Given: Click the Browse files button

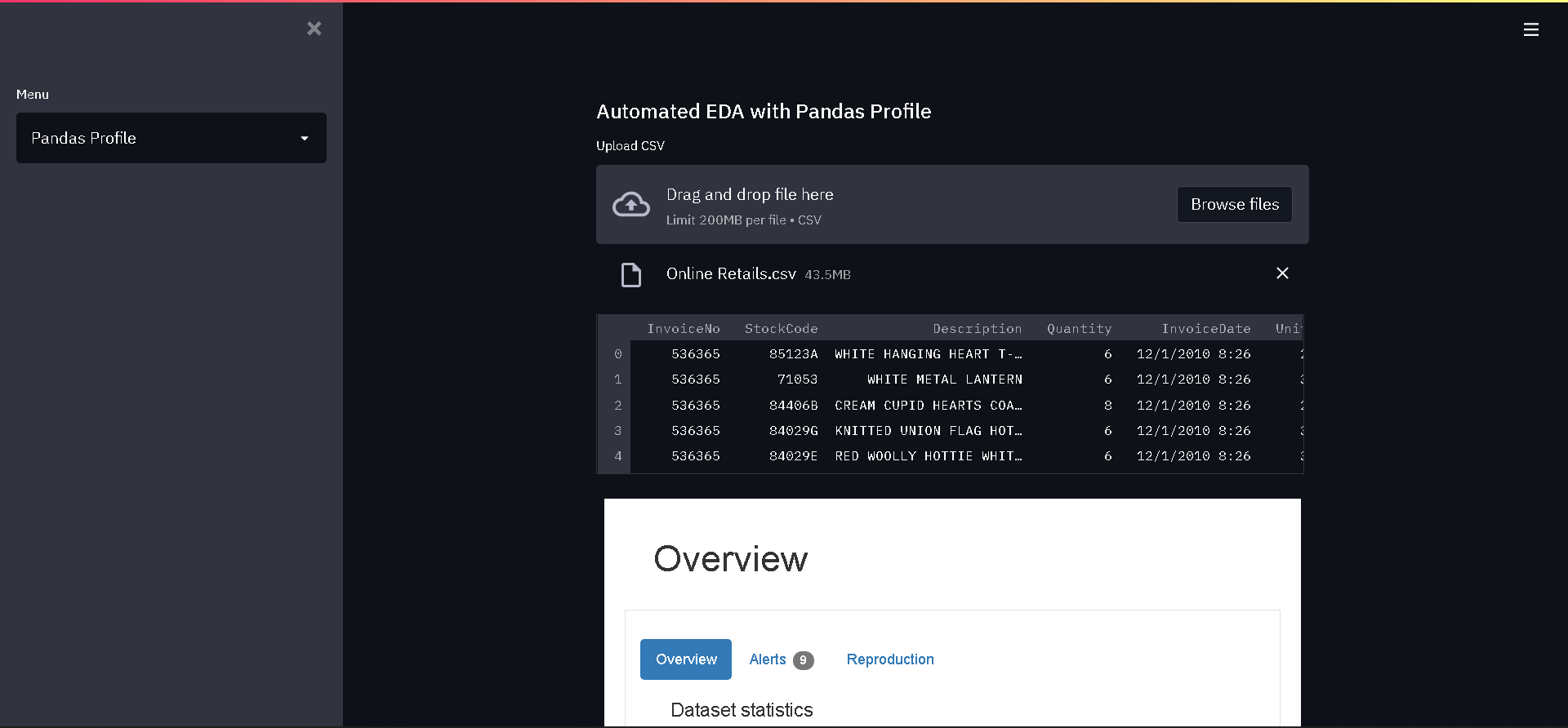Looking at the screenshot, I should [x=1235, y=204].
